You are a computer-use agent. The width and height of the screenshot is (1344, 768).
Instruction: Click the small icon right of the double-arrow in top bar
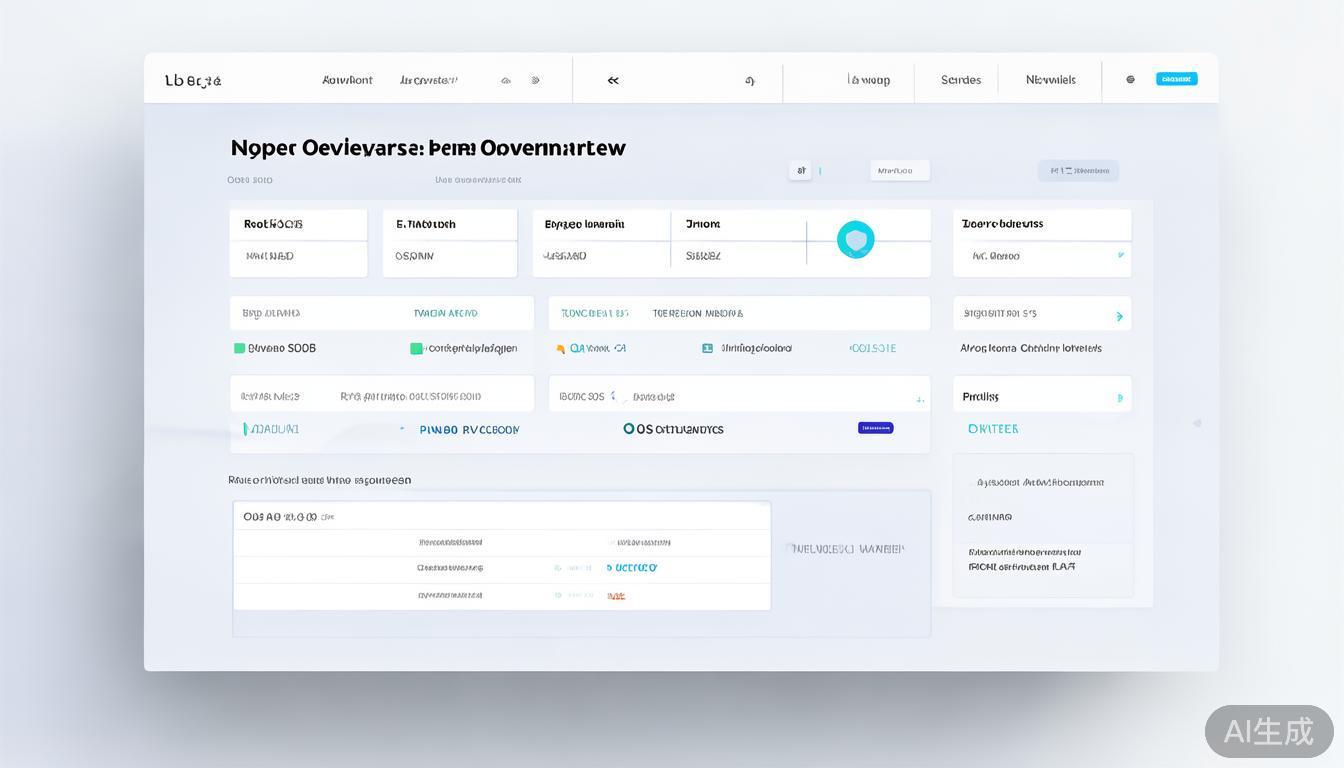click(x=749, y=81)
